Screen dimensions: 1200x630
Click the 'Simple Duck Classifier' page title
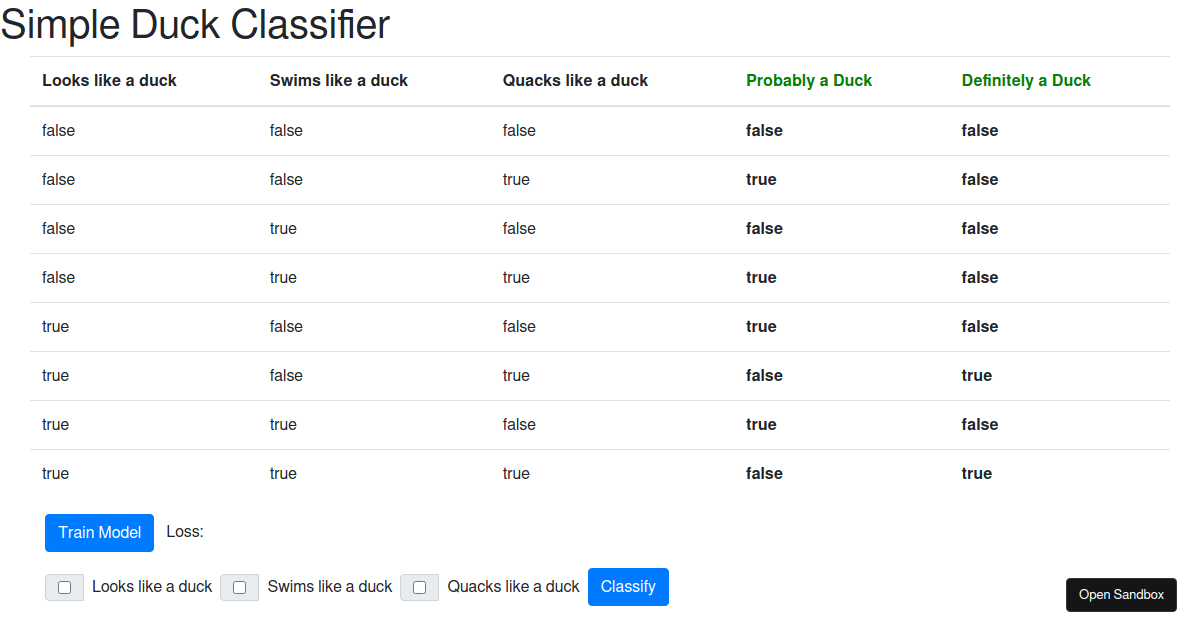[x=195, y=25]
